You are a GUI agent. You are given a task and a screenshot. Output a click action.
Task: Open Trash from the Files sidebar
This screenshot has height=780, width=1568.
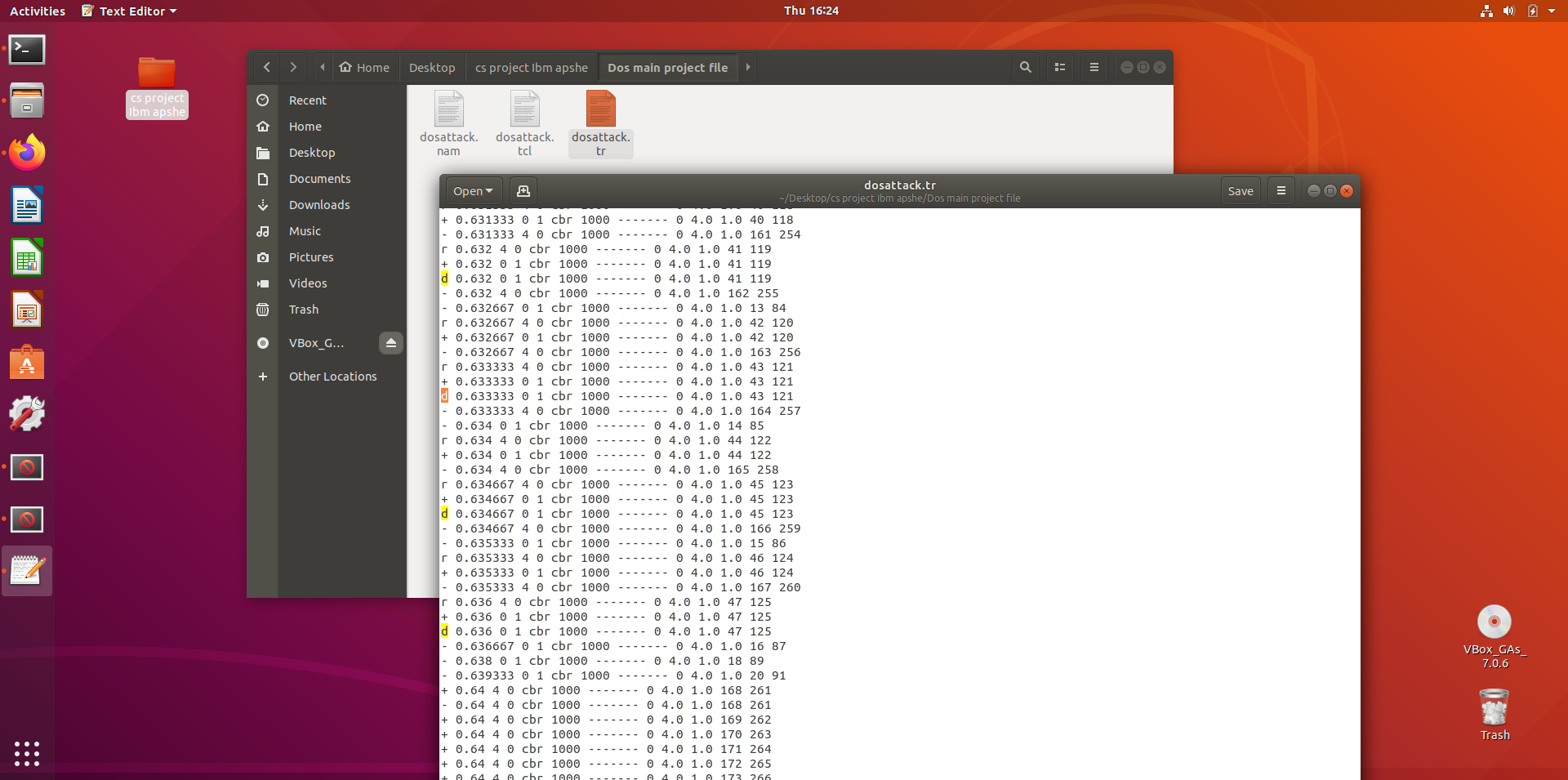point(303,310)
